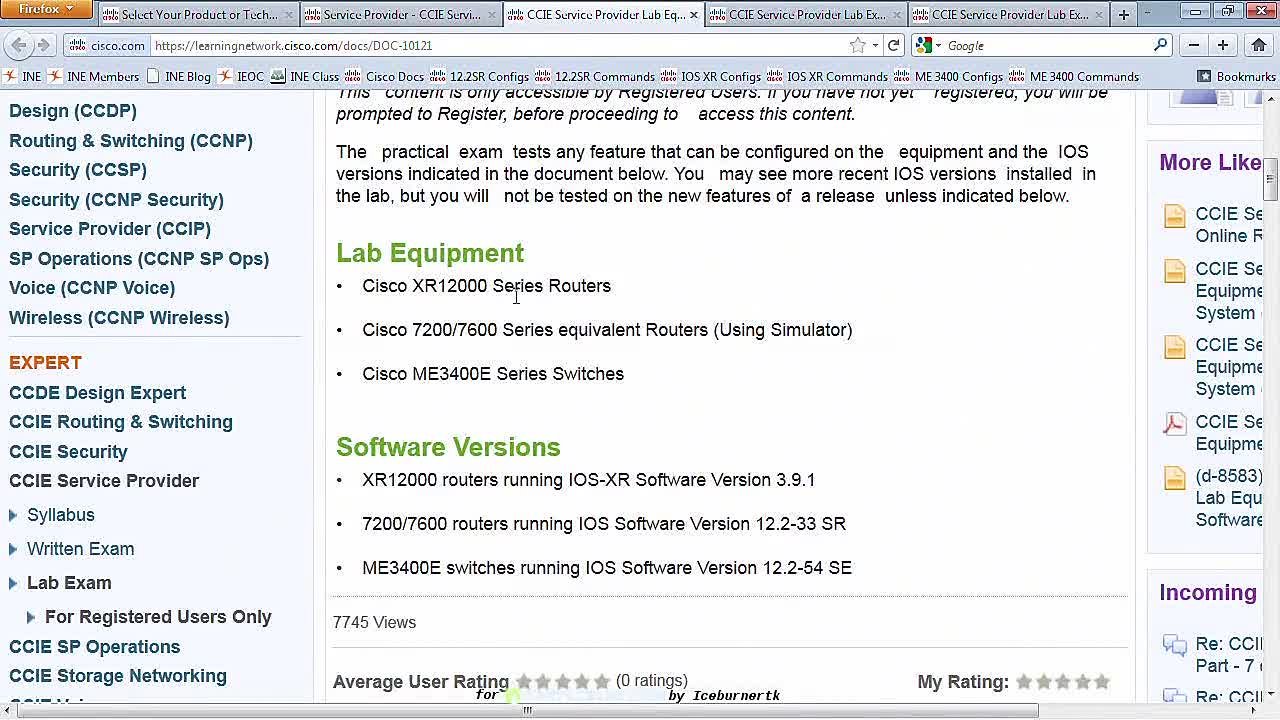Open the INE Members bookmark
Screen dimensions: 1280x720
93,76
